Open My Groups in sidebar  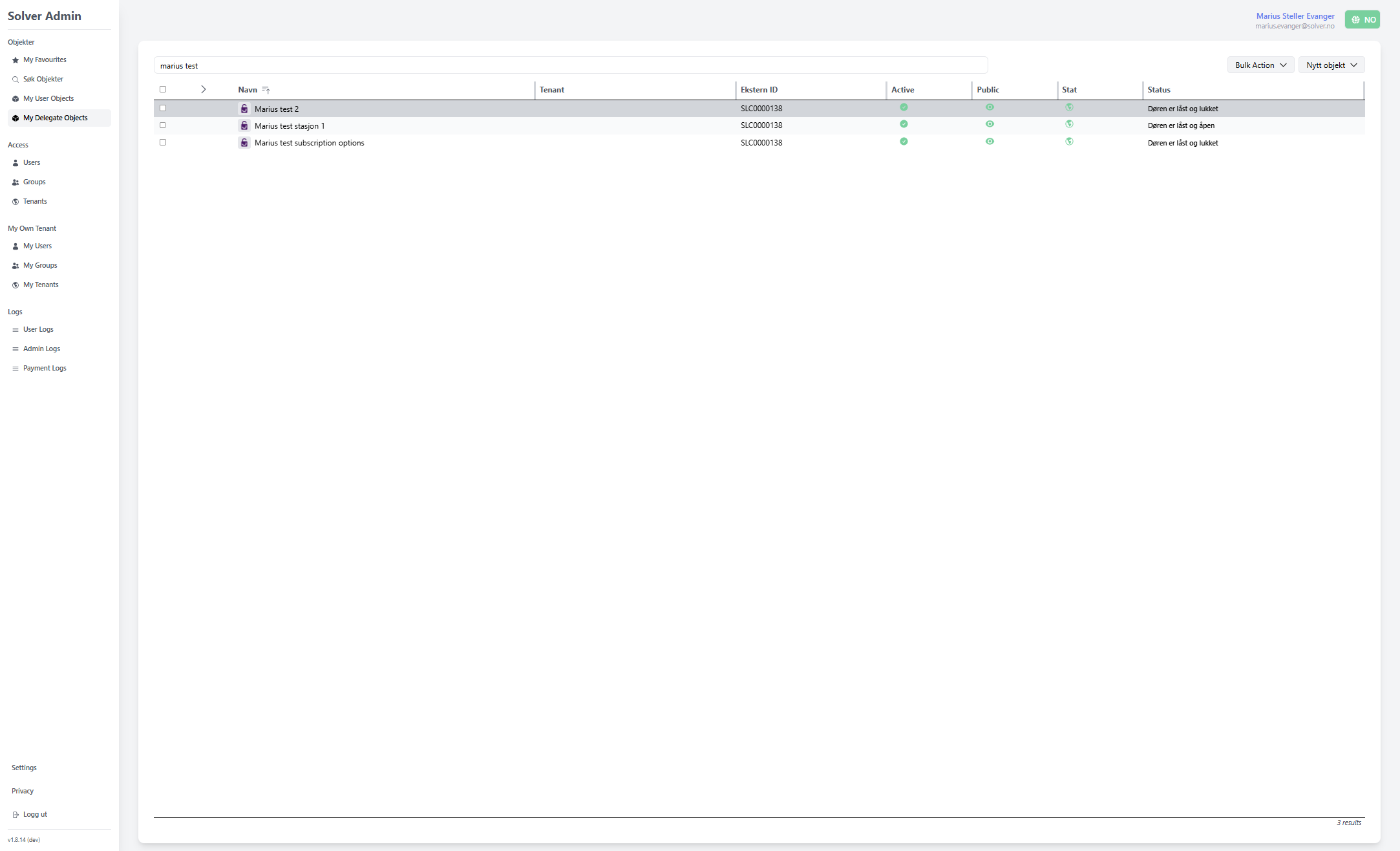point(40,266)
